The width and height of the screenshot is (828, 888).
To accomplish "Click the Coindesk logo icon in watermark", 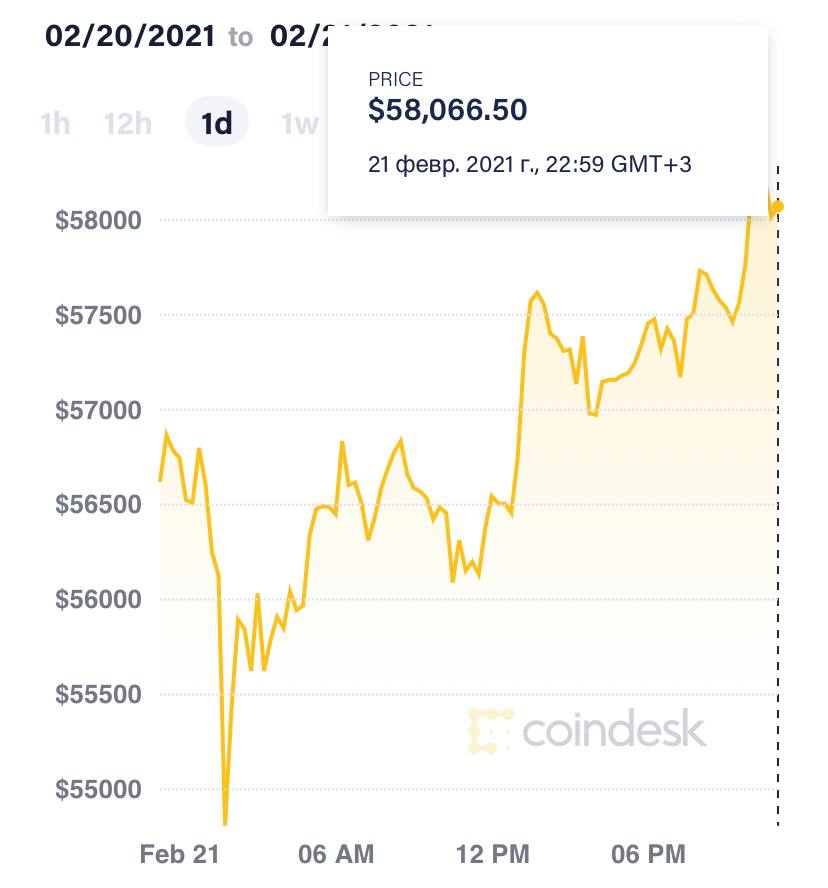I will [491, 730].
